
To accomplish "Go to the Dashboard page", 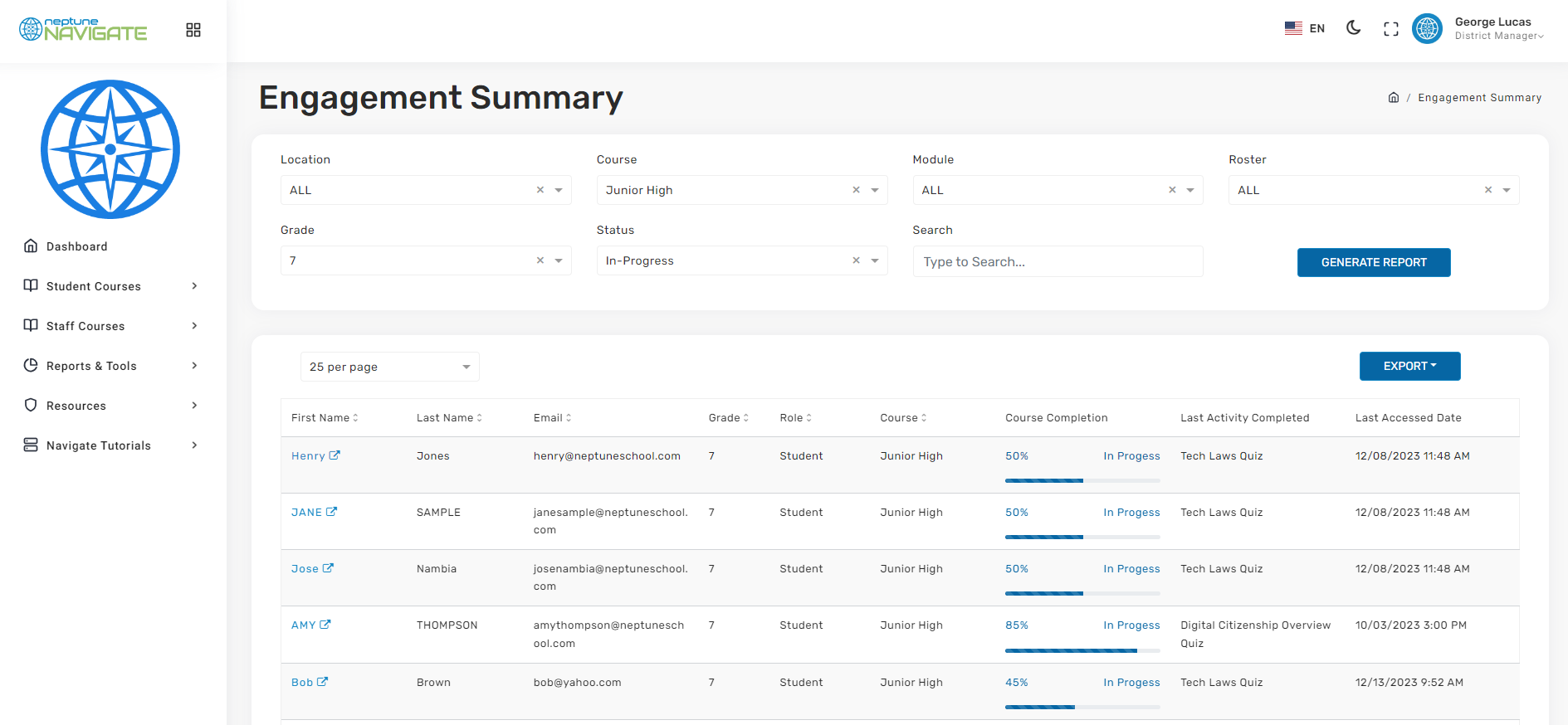I will pos(76,246).
